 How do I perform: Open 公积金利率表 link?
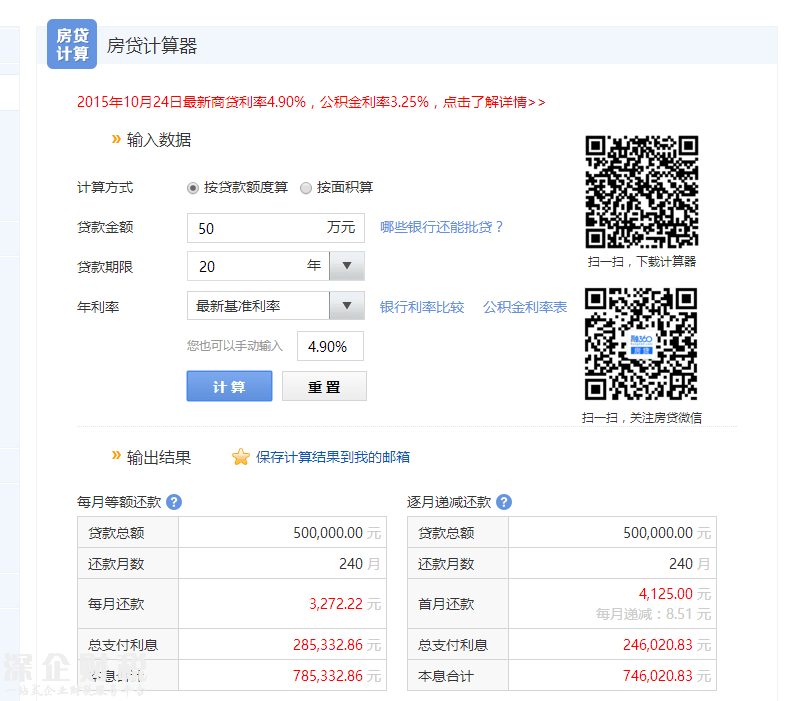pyautogui.click(x=525, y=307)
